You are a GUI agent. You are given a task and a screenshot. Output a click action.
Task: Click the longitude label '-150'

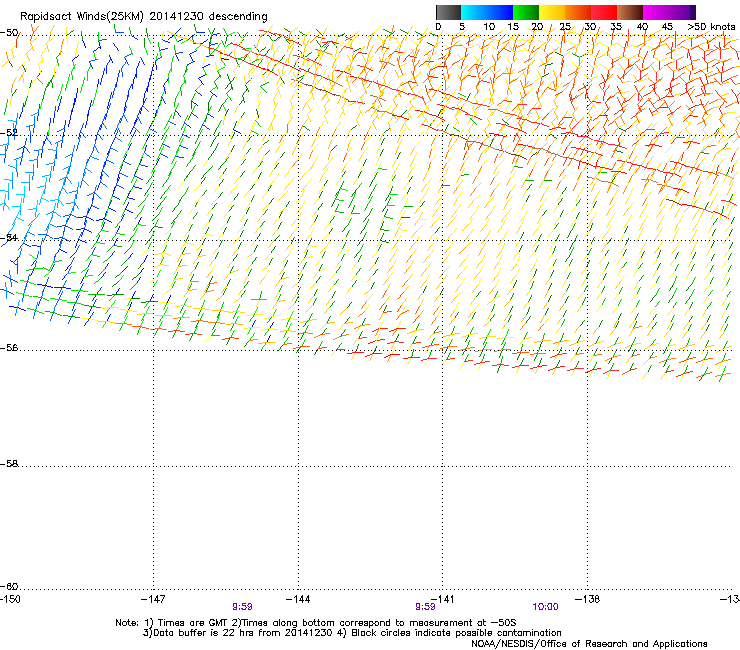click(x=10, y=599)
